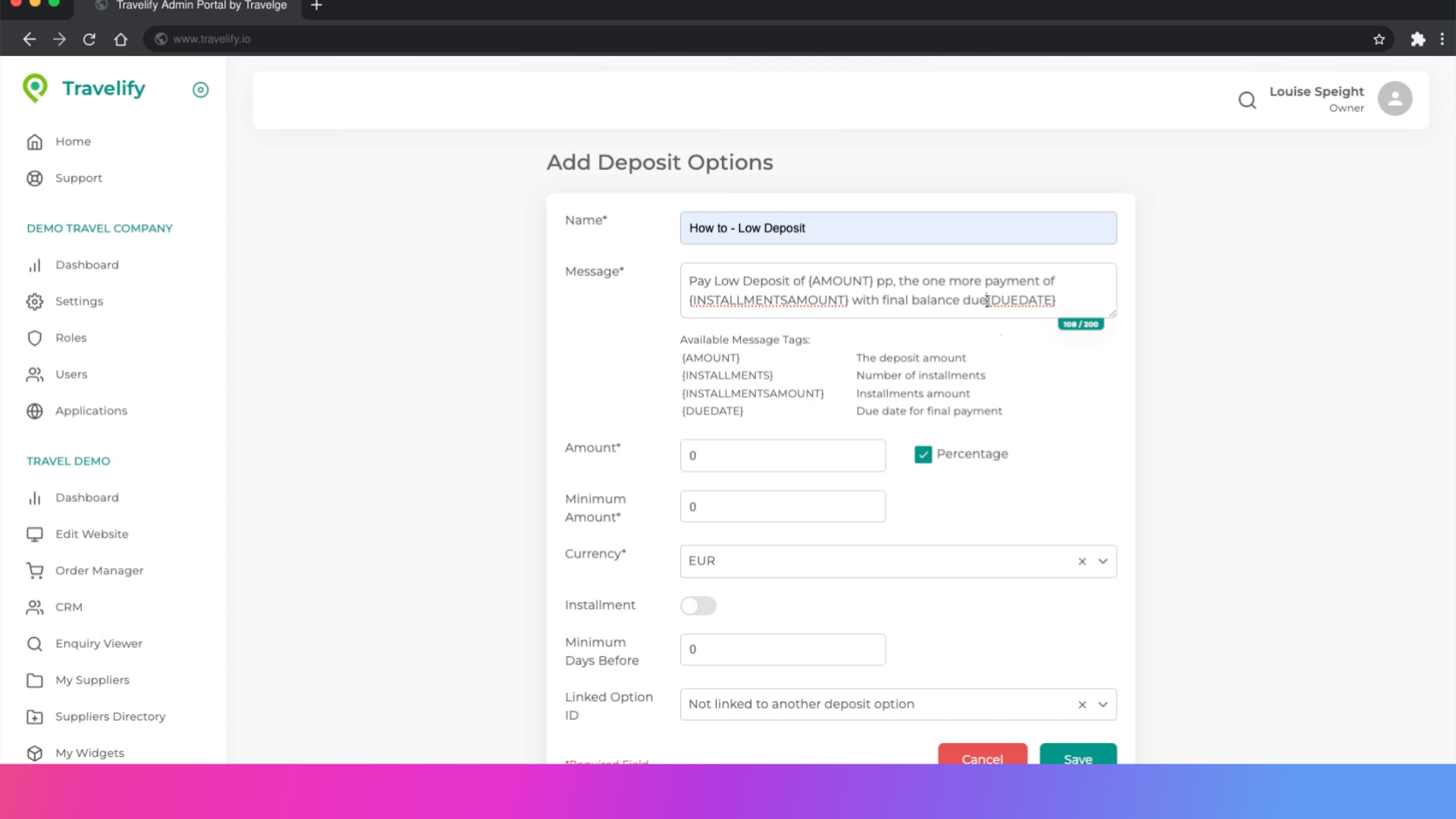Click the Name input field
The width and height of the screenshot is (1456, 819).
[898, 228]
